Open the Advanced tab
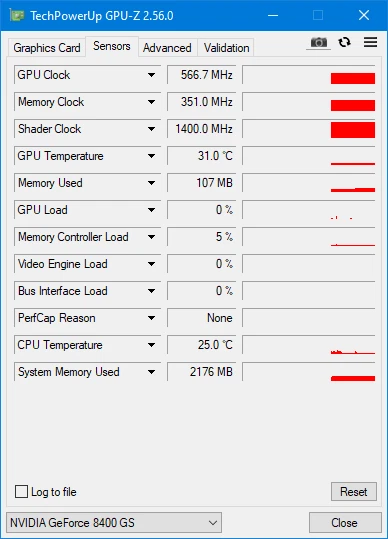The height and width of the screenshot is (539, 388). 167,48
